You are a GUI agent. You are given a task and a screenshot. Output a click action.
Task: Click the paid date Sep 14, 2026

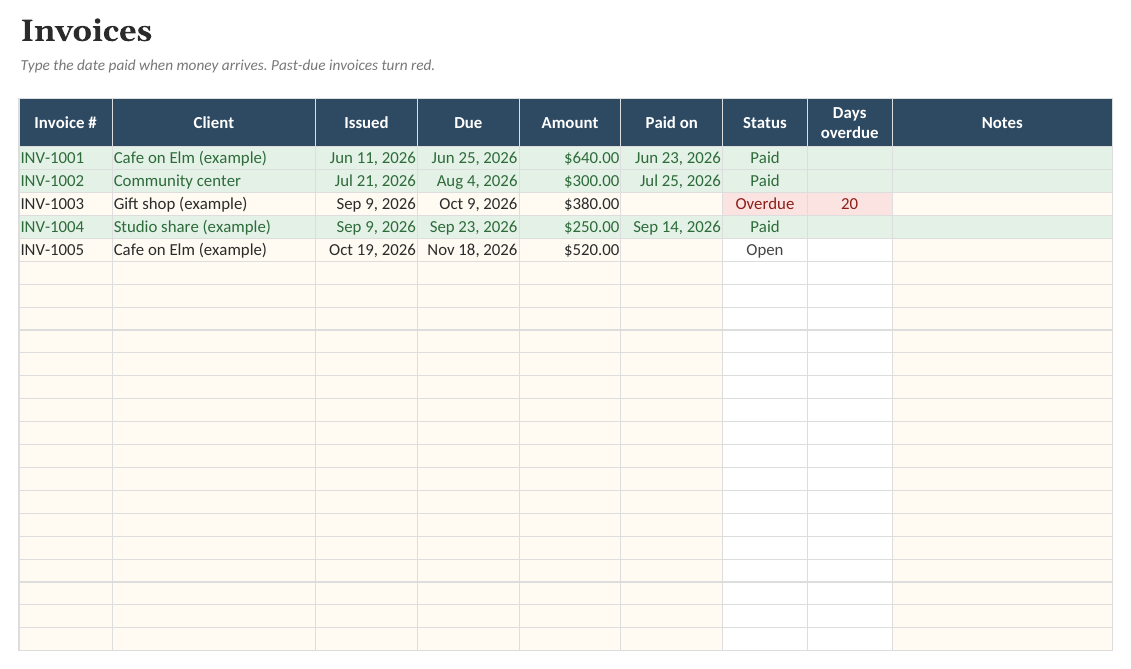click(672, 227)
